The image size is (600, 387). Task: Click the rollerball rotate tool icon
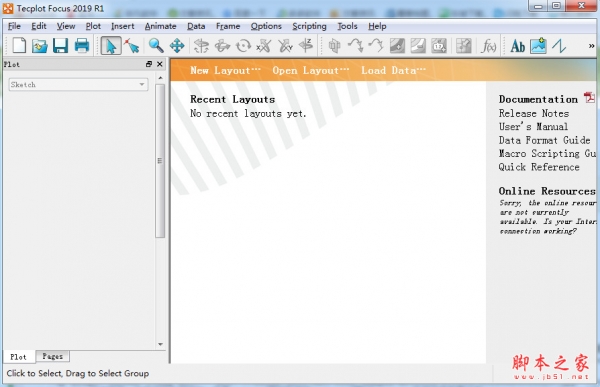point(222,46)
